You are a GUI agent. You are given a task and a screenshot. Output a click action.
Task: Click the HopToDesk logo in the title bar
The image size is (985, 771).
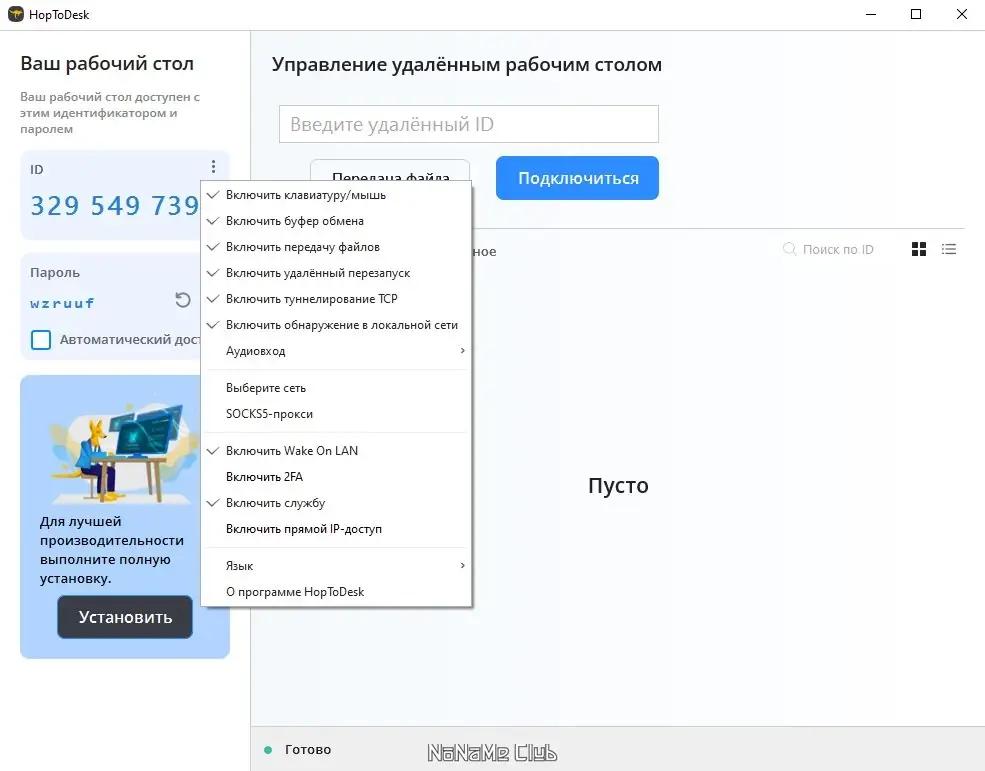(x=15, y=14)
